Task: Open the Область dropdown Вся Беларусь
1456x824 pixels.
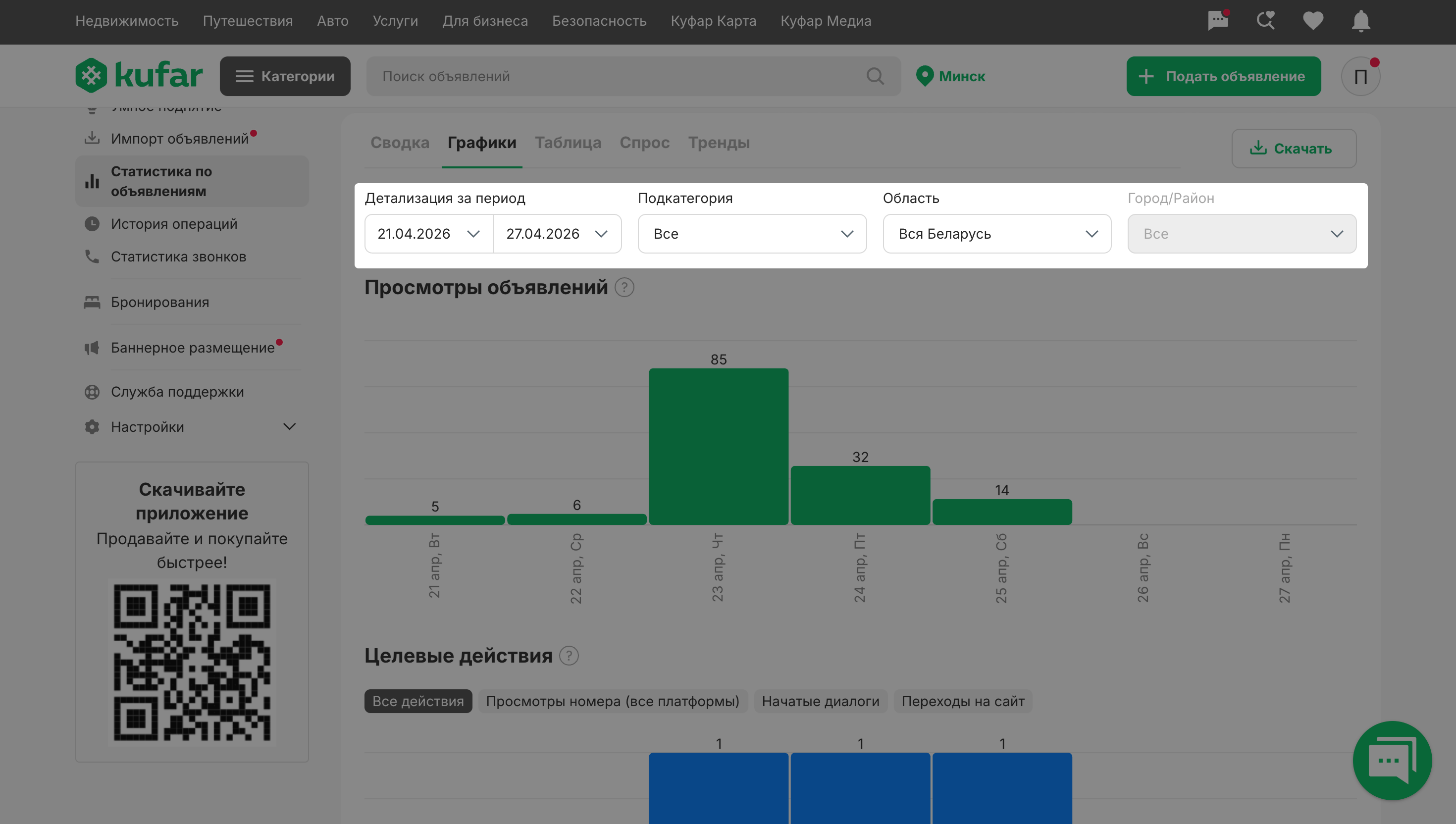Action: [x=997, y=234]
